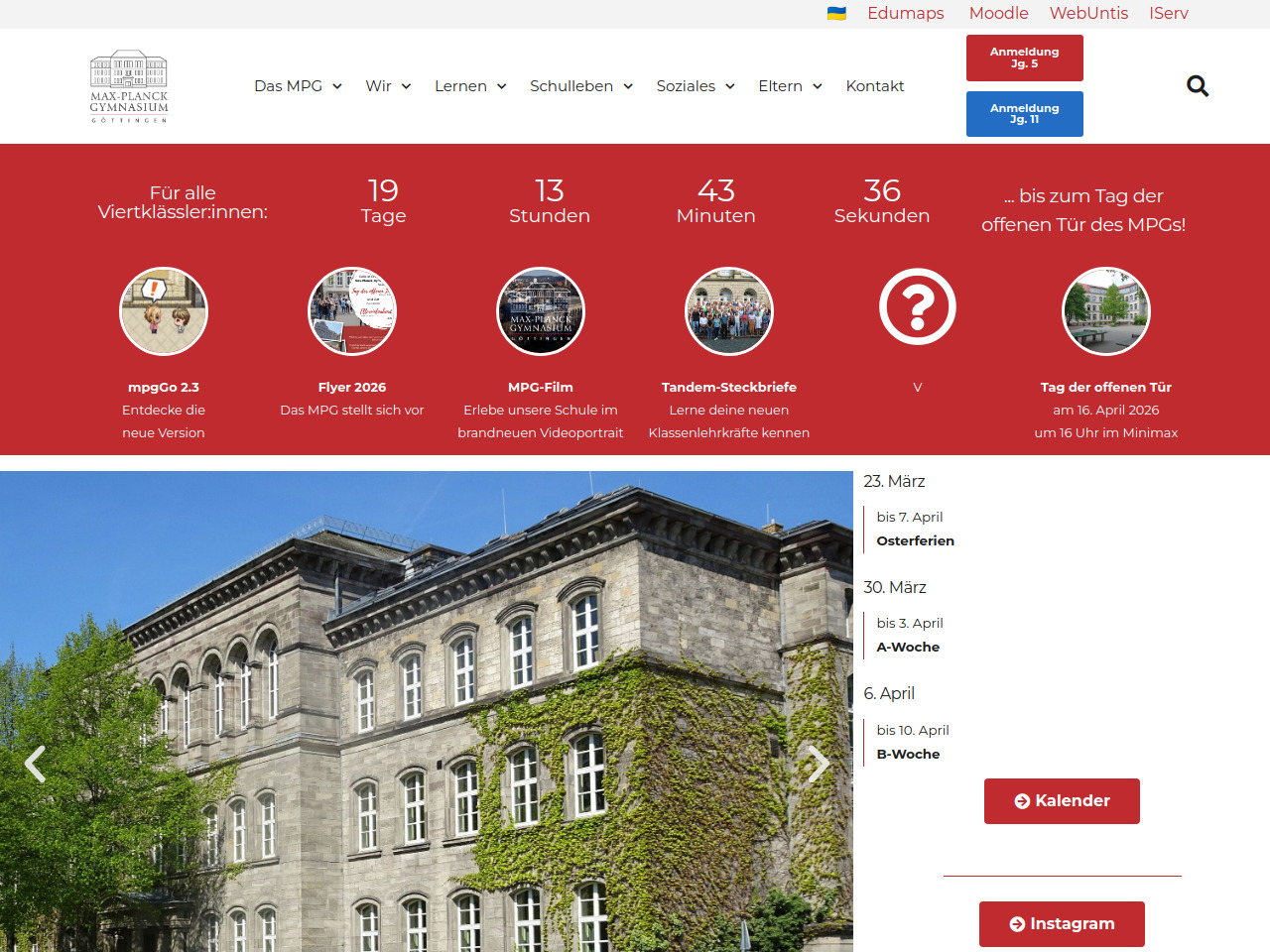The image size is (1270, 952).
Task: Expand the Das MPG menu
Action: [298, 86]
